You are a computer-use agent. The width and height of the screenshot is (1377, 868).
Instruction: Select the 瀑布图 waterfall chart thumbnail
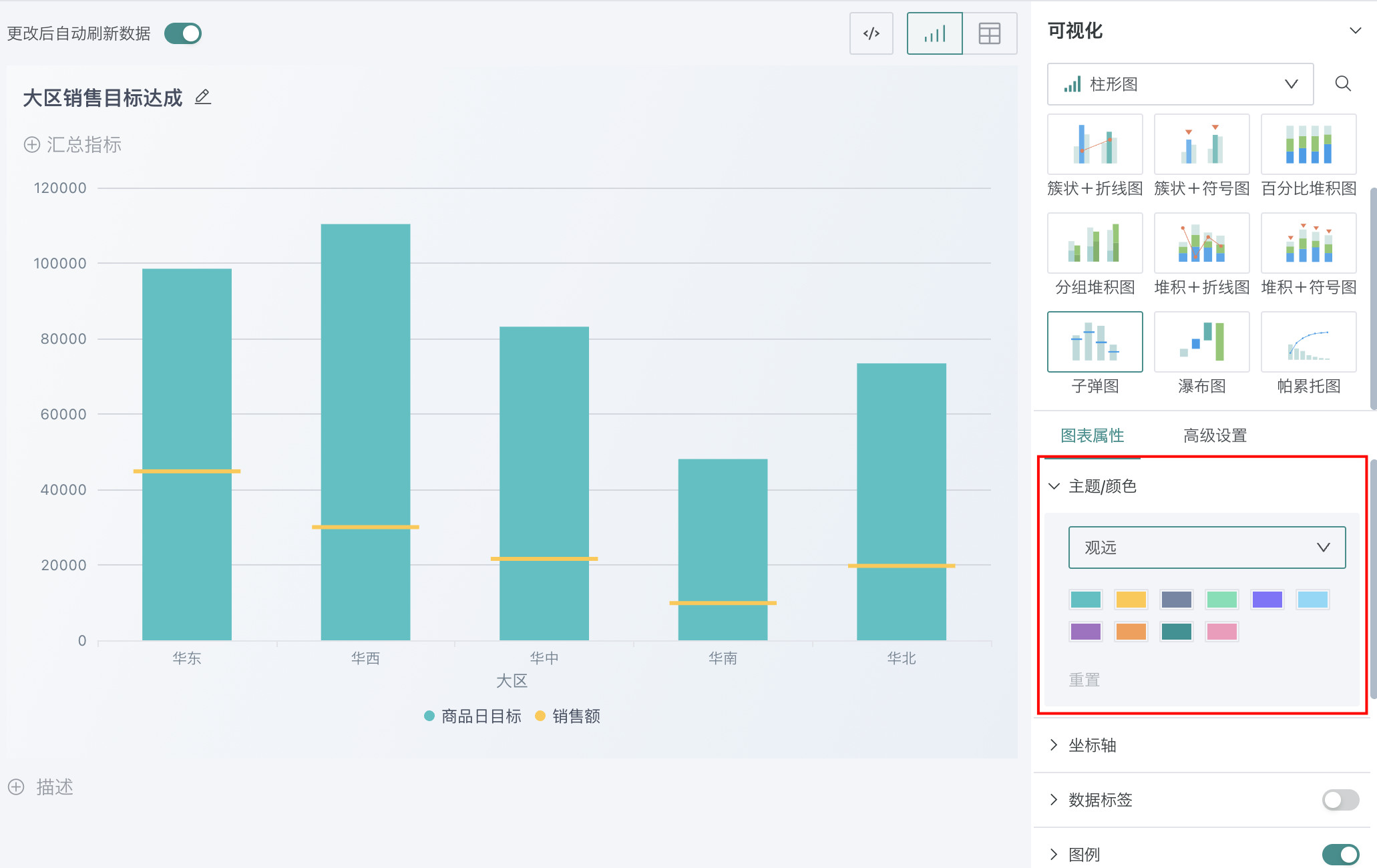tap(1201, 342)
